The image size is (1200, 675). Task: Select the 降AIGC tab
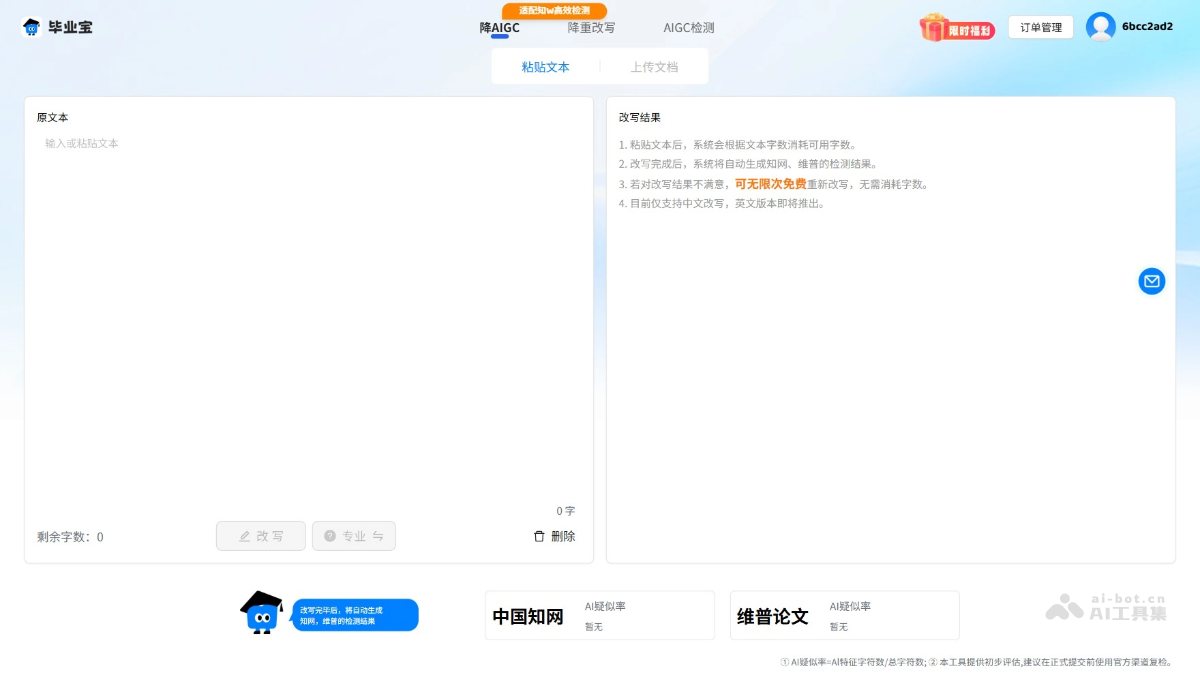coord(499,28)
